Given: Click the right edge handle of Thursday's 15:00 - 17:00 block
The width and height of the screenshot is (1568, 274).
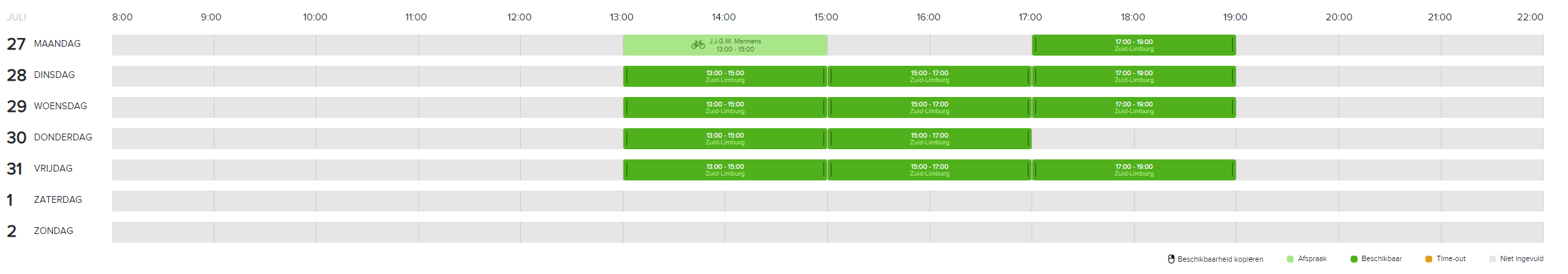Looking at the screenshot, I should pos(1028,139).
